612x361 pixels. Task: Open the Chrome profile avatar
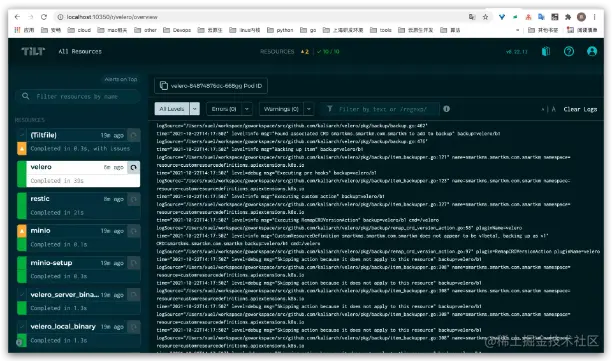tap(581, 17)
